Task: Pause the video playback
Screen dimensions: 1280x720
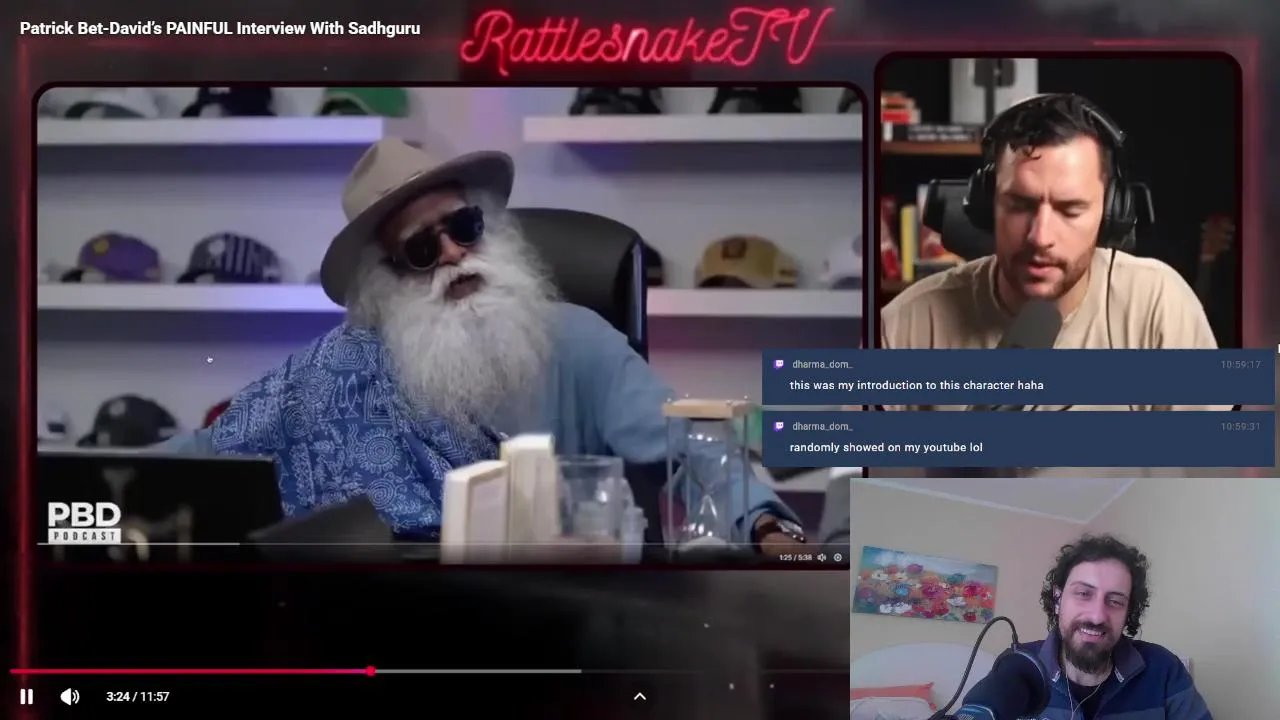Action: pyautogui.click(x=27, y=696)
